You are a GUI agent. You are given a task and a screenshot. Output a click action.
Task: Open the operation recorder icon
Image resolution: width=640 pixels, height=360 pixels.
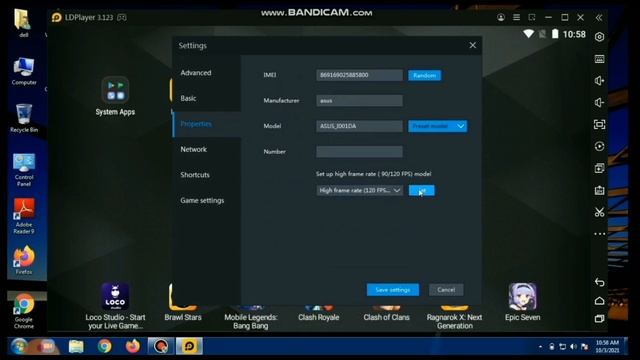[x=599, y=146]
